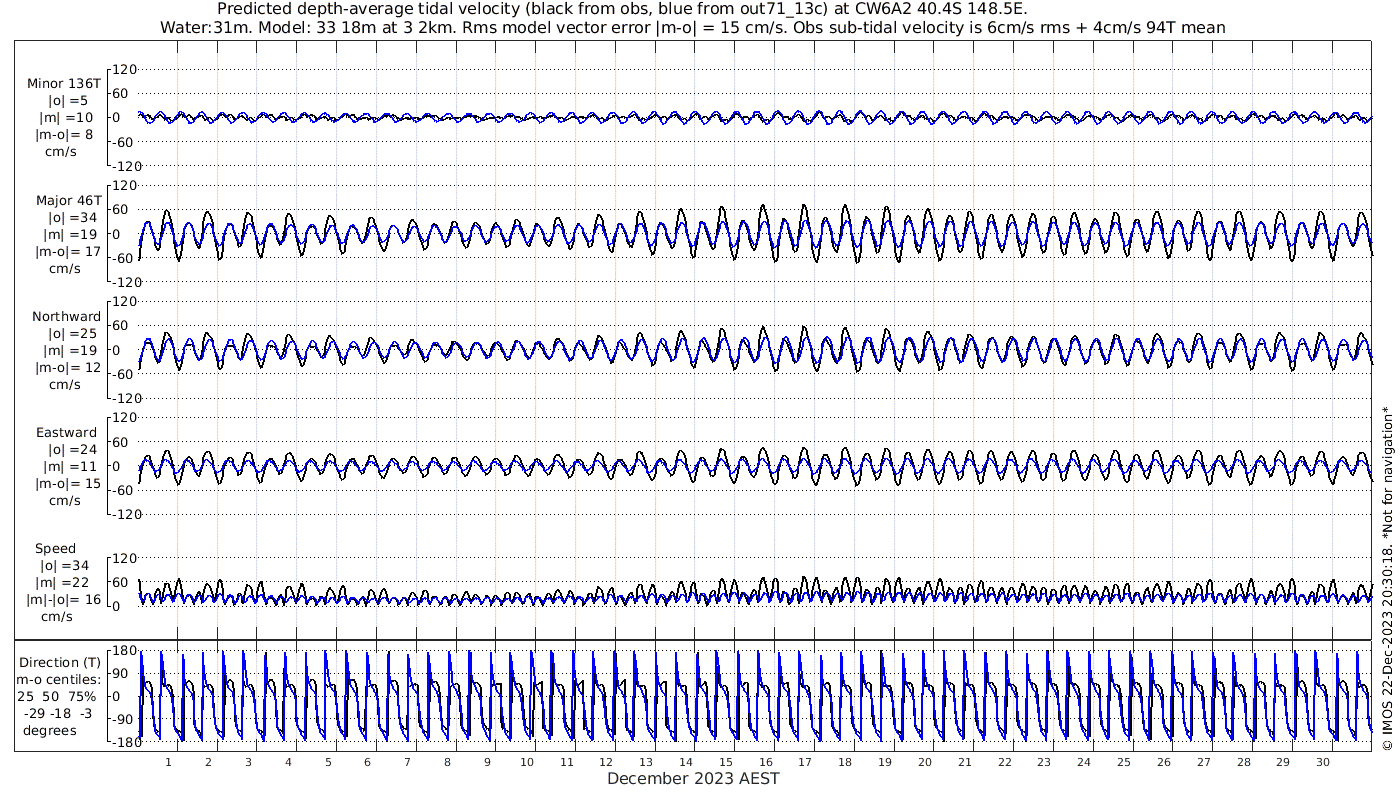Click the 'Speed' panel label
This screenshot has width=1400, height=800.
click(x=56, y=549)
